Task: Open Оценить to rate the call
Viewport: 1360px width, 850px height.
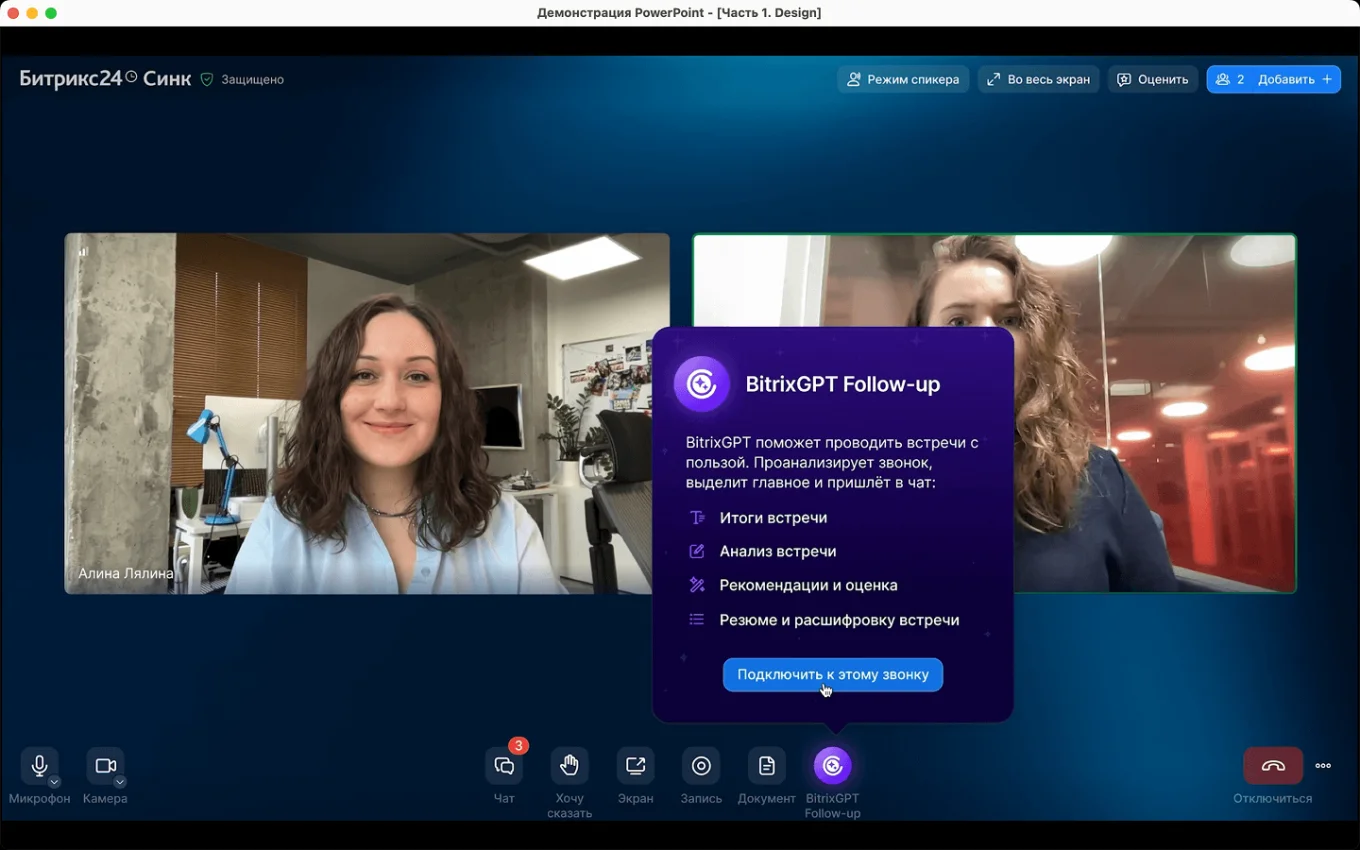Action: (x=1152, y=79)
